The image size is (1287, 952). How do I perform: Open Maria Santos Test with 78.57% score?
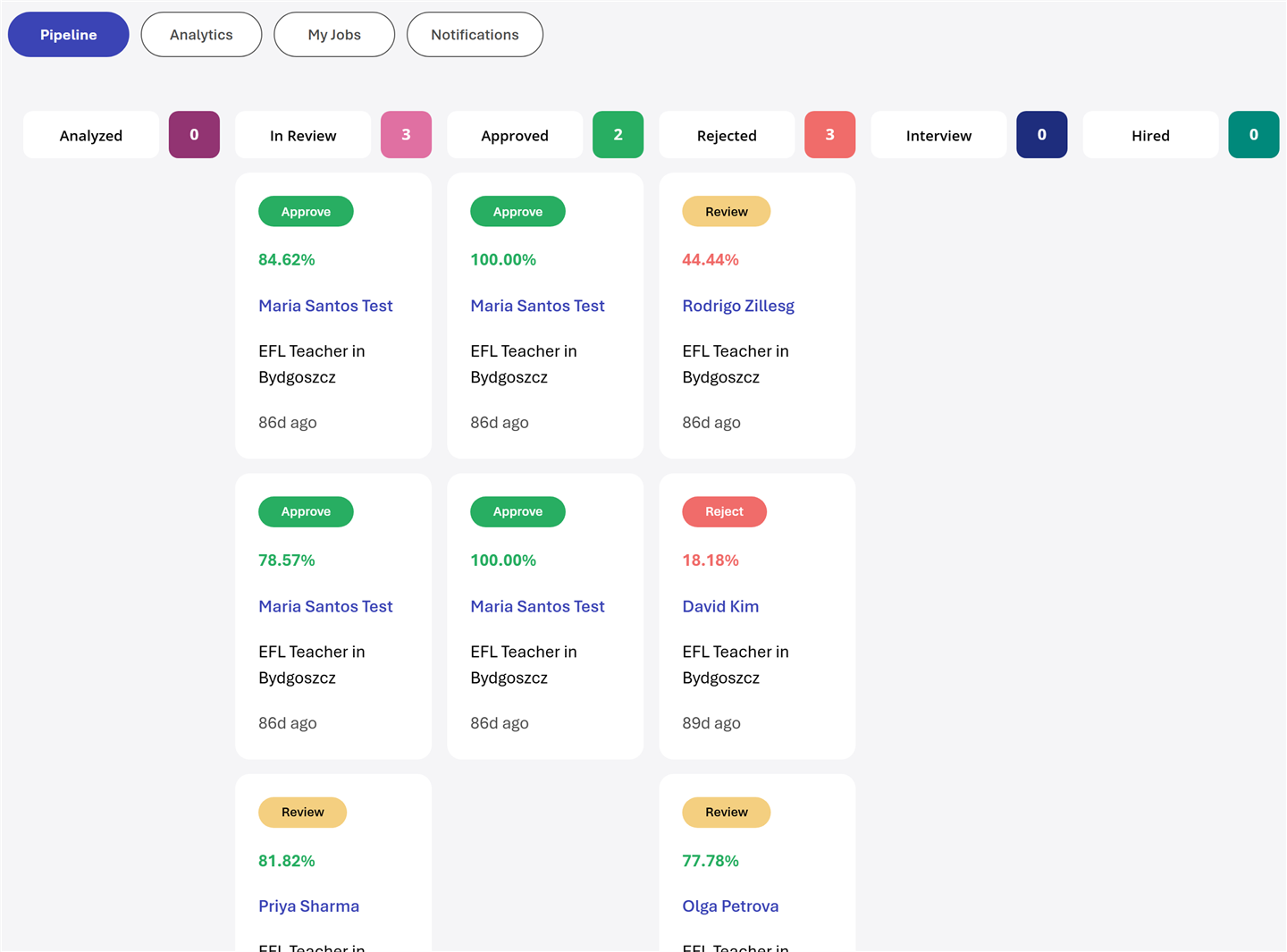325,606
